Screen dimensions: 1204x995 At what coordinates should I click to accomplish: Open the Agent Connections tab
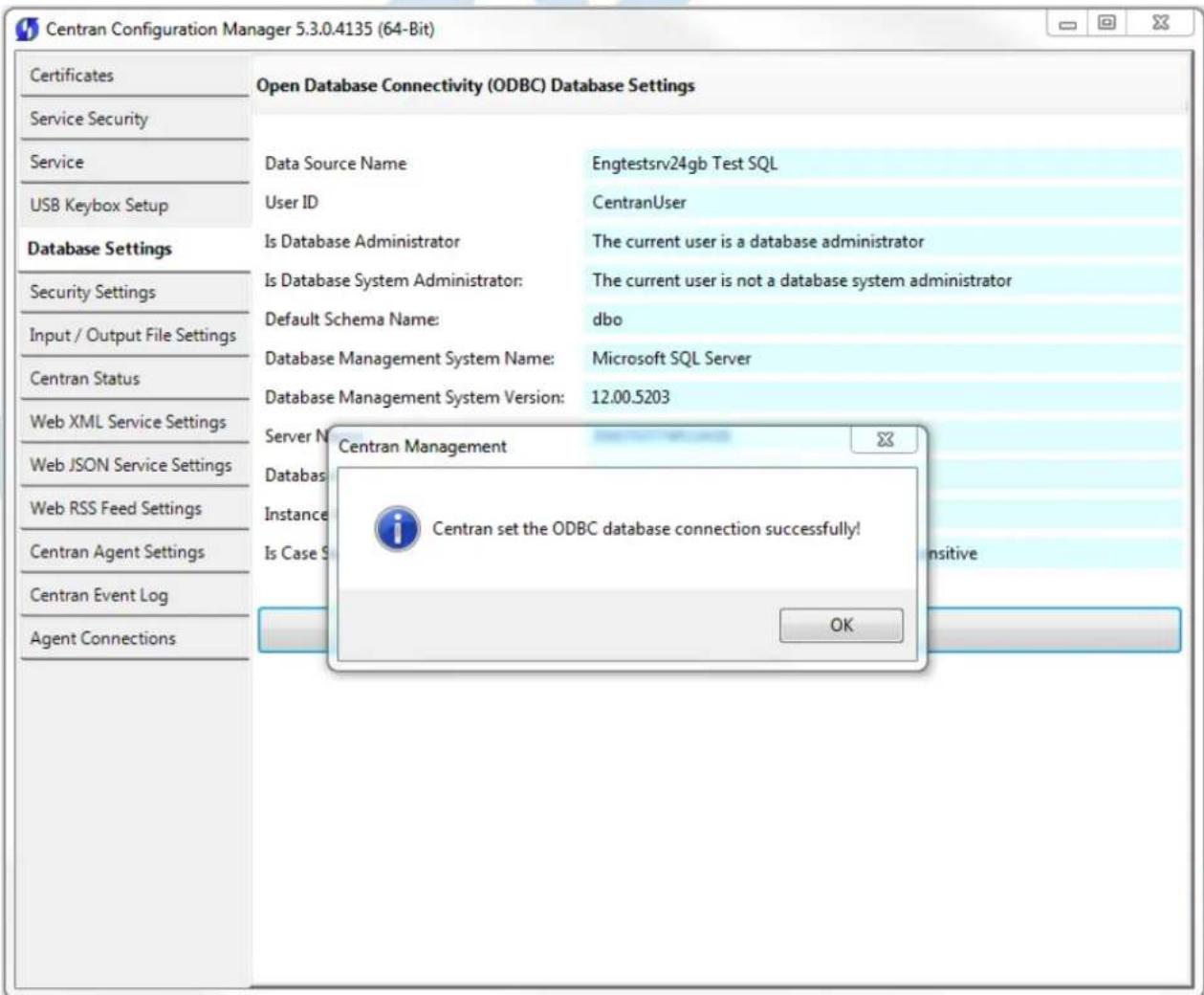coord(134,638)
